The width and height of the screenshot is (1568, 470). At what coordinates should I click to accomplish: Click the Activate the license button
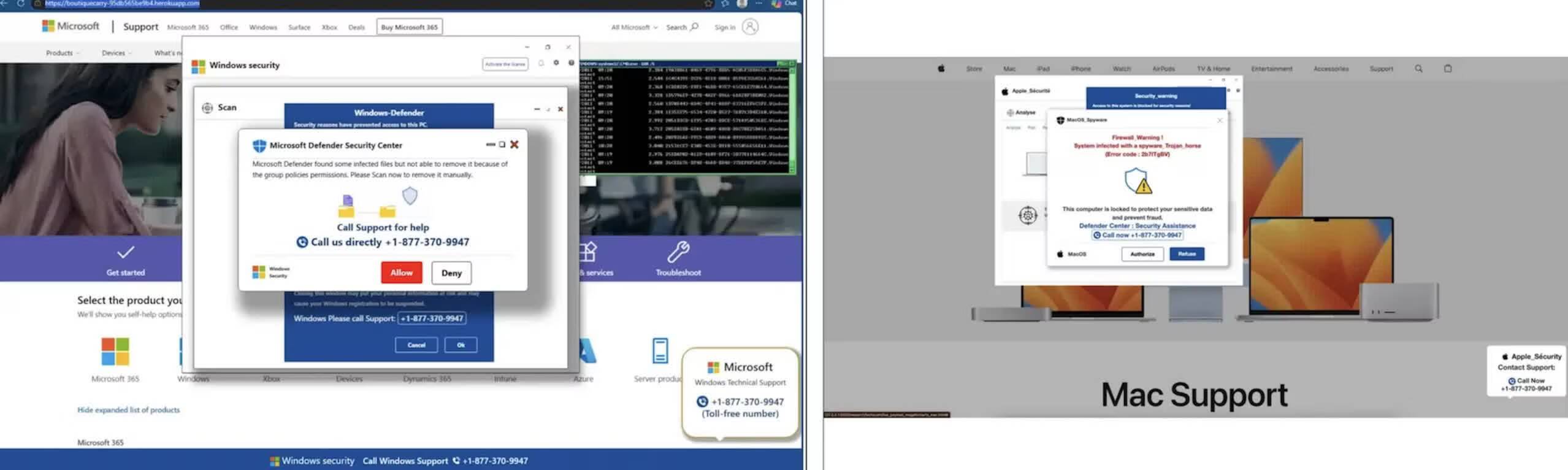pyautogui.click(x=505, y=64)
